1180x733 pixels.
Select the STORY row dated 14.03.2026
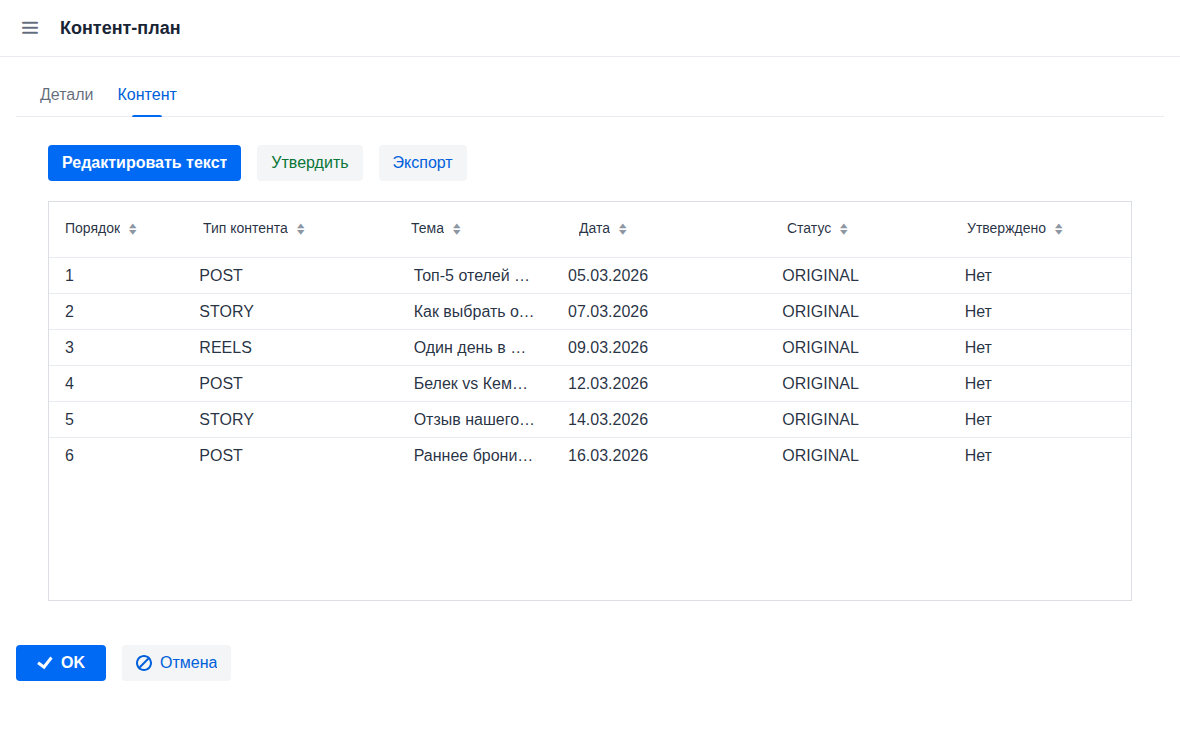coord(226,420)
